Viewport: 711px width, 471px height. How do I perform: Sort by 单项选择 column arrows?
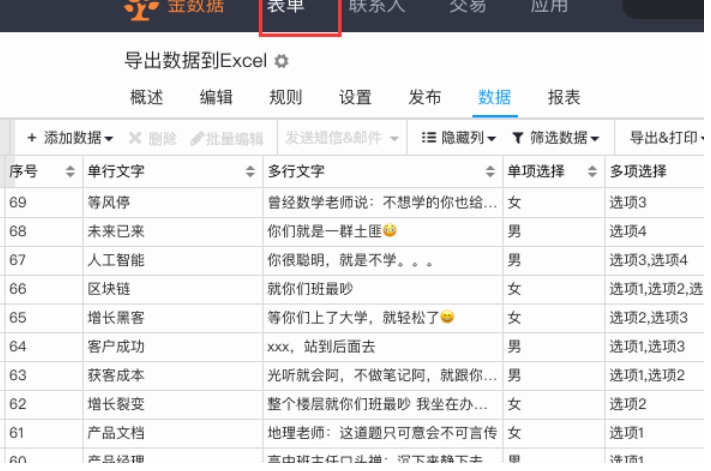coord(592,171)
